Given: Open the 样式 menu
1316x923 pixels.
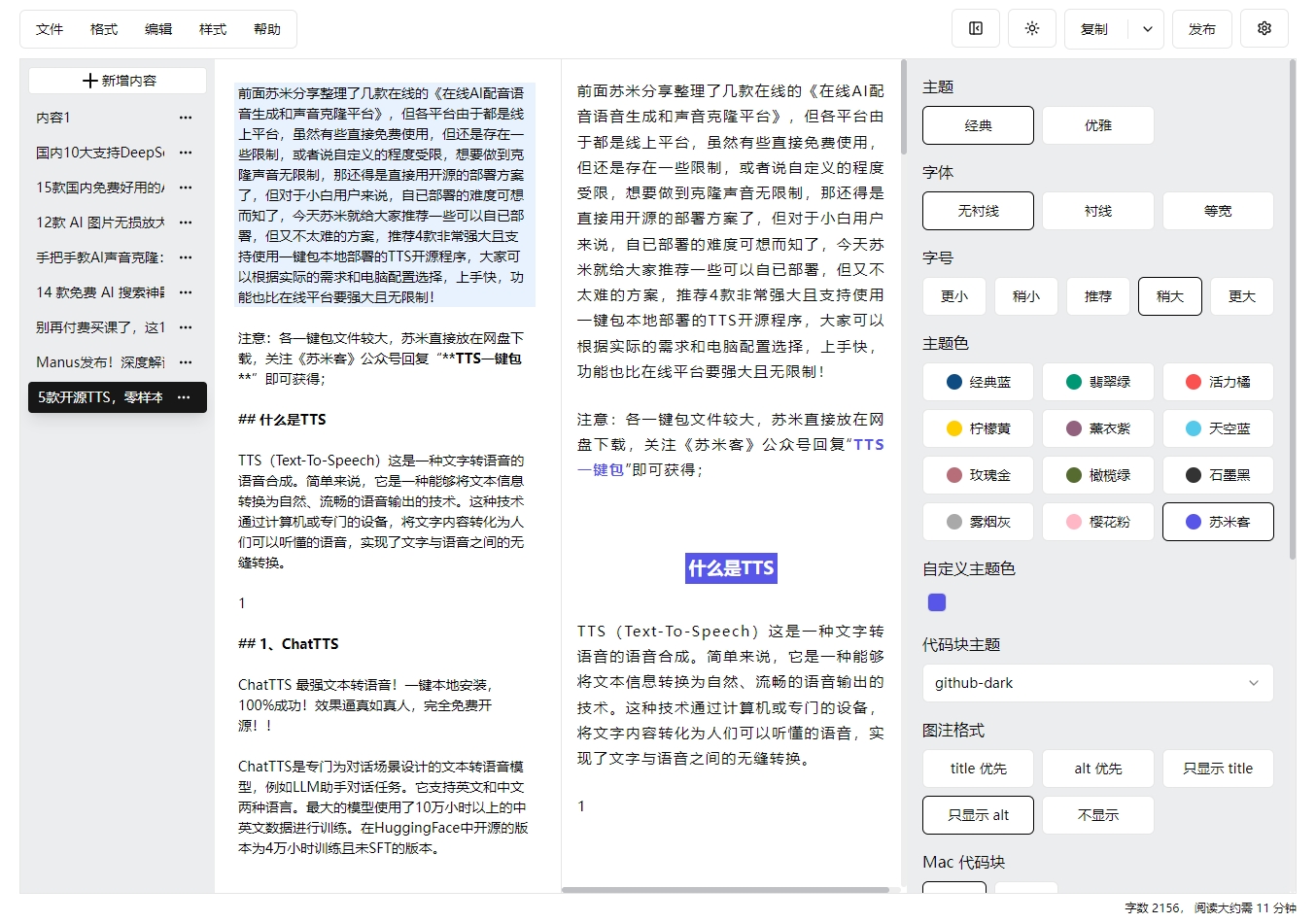Looking at the screenshot, I should pyautogui.click(x=213, y=29).
